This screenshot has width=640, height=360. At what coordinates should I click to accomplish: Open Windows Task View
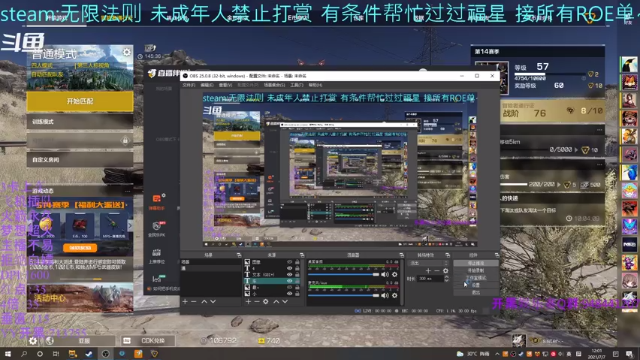click(x=56, y=354)
